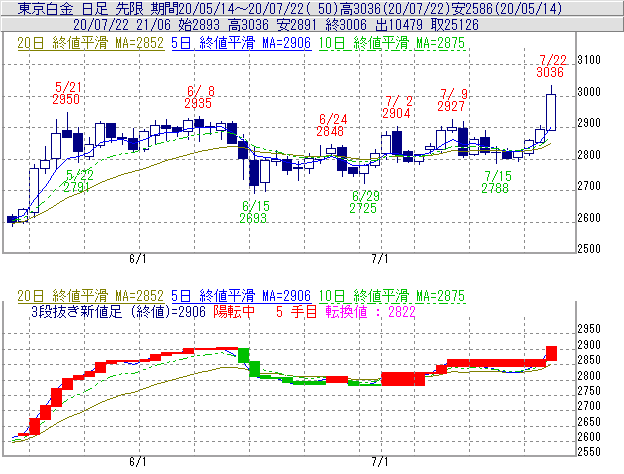Image resolution: width=624 pixels, height=474 pixels.
Task: Select 10-day MA=2875 legend in lower chart
Action: 392,296
